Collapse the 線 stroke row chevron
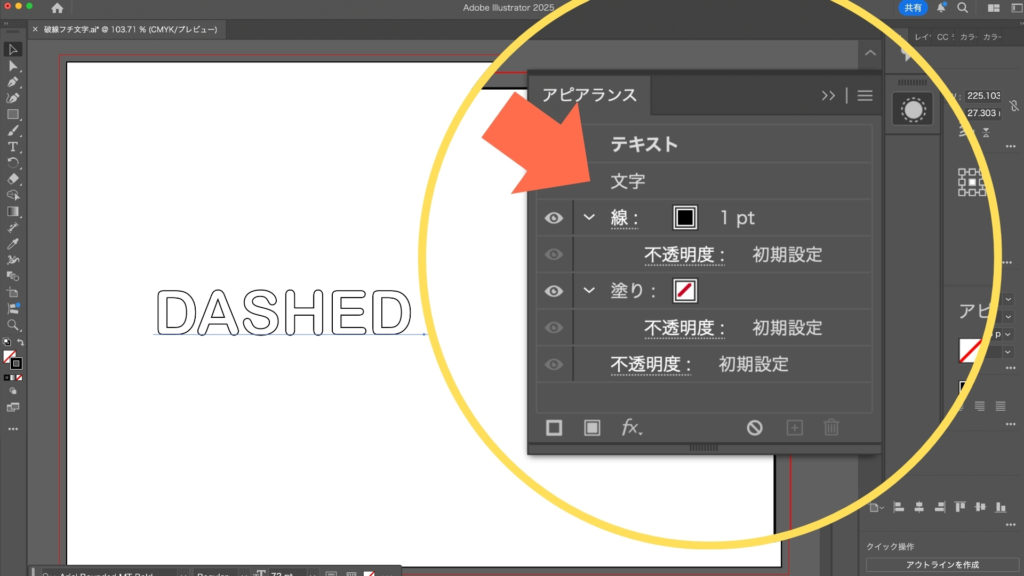 [x=589, y=218]
